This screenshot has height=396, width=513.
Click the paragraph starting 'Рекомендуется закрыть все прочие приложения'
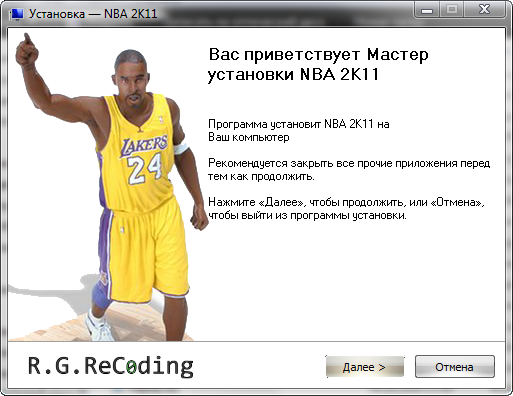coord(349,170)
